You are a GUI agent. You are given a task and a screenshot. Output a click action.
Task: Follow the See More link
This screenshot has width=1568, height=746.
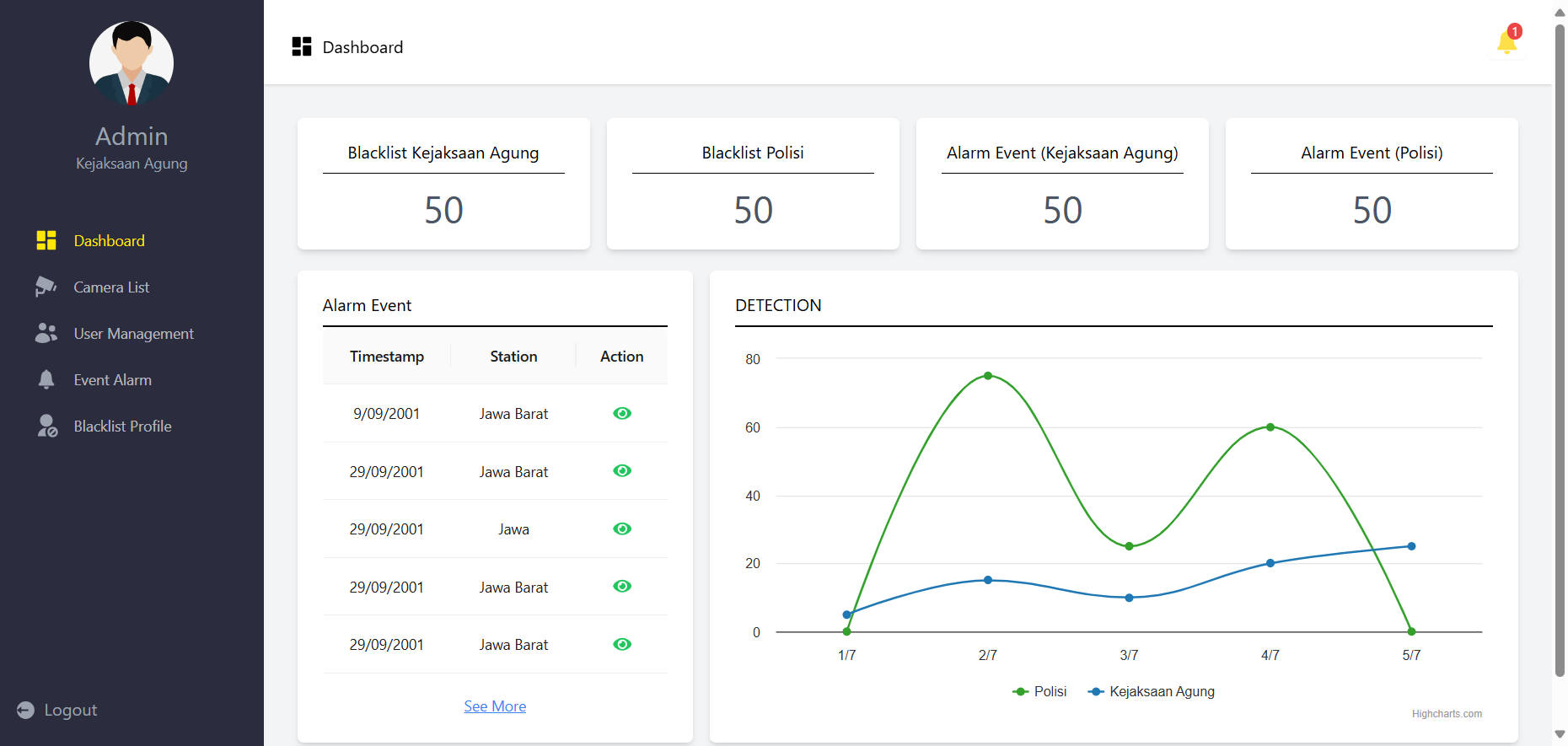coord(495,706)
